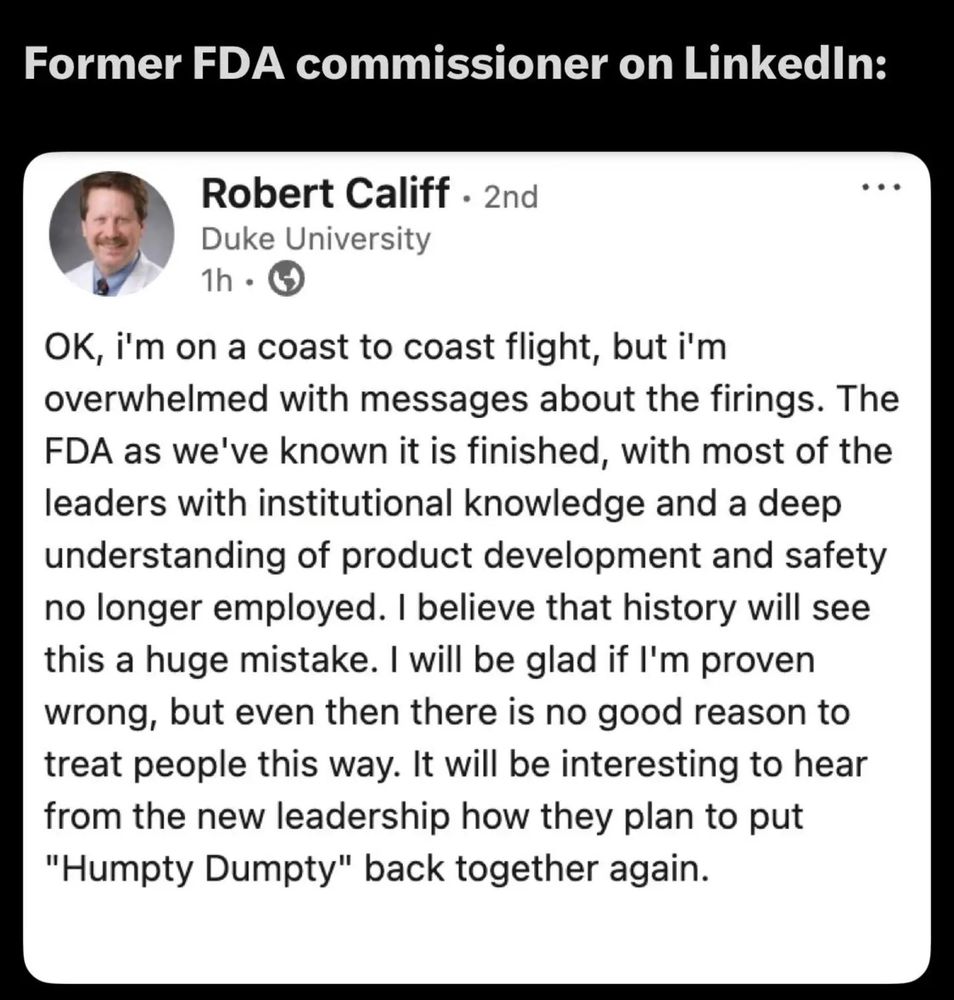Select the Duke University affiliation toggle

tap(317, 238)
